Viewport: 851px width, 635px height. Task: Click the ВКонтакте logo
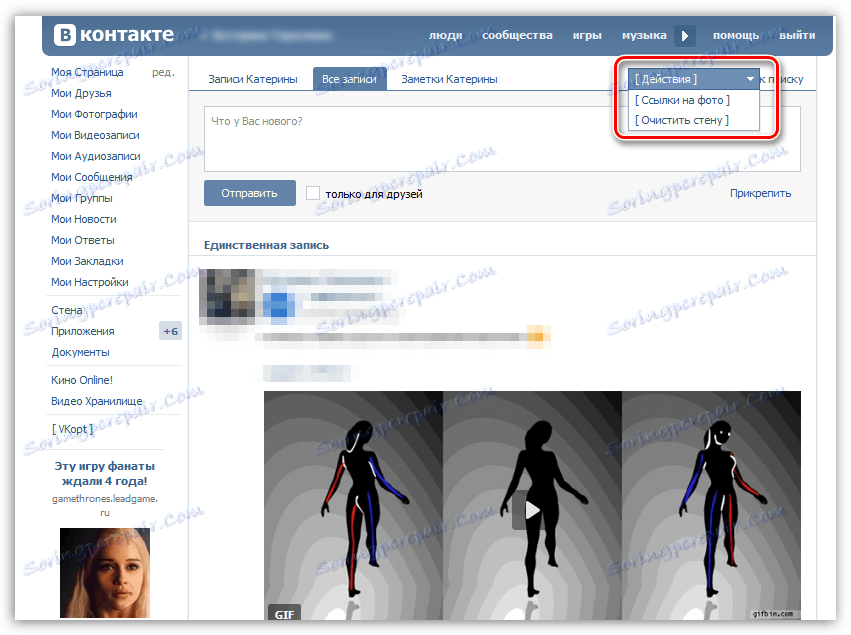click(x=113, y=35)
